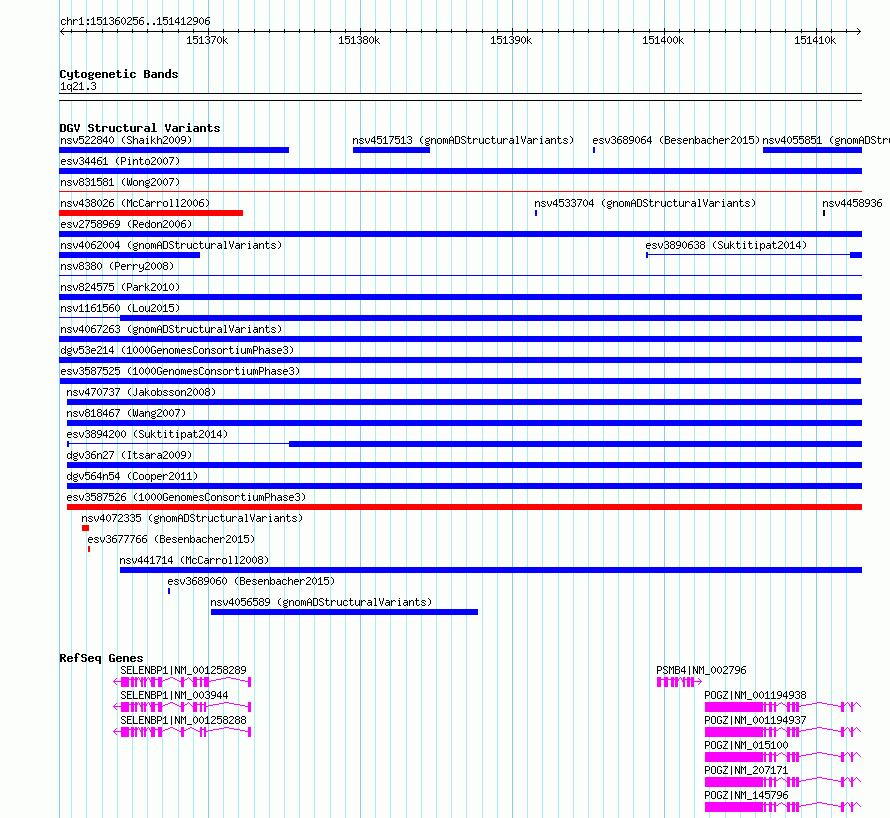890x818 pixels.
Task: Select SELENBP1|NM_001258288 transcript label
Action: tap(183, 720)
